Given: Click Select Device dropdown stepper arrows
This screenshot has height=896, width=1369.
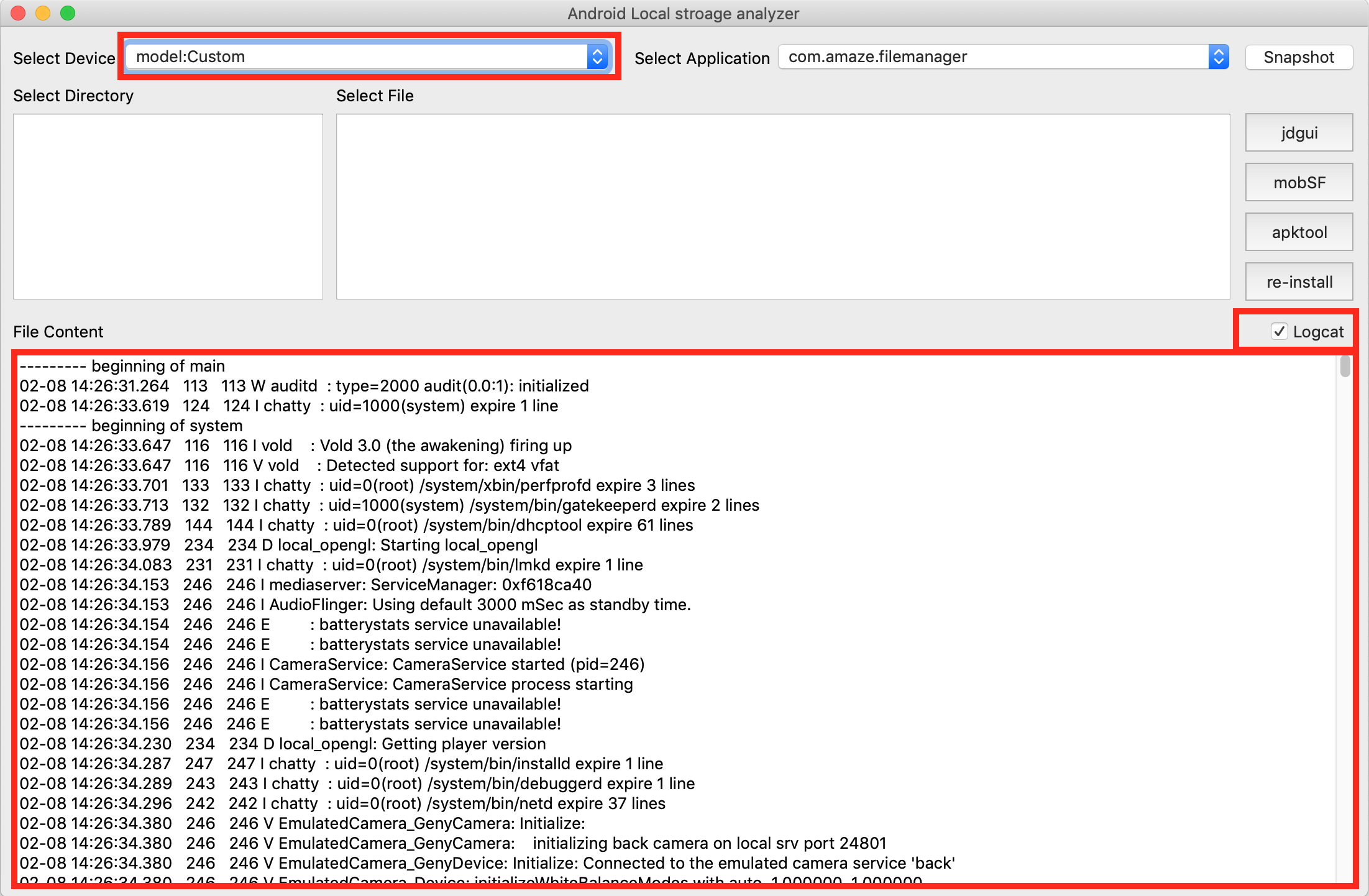Looking at the screenshot, I should pos(597,57).
